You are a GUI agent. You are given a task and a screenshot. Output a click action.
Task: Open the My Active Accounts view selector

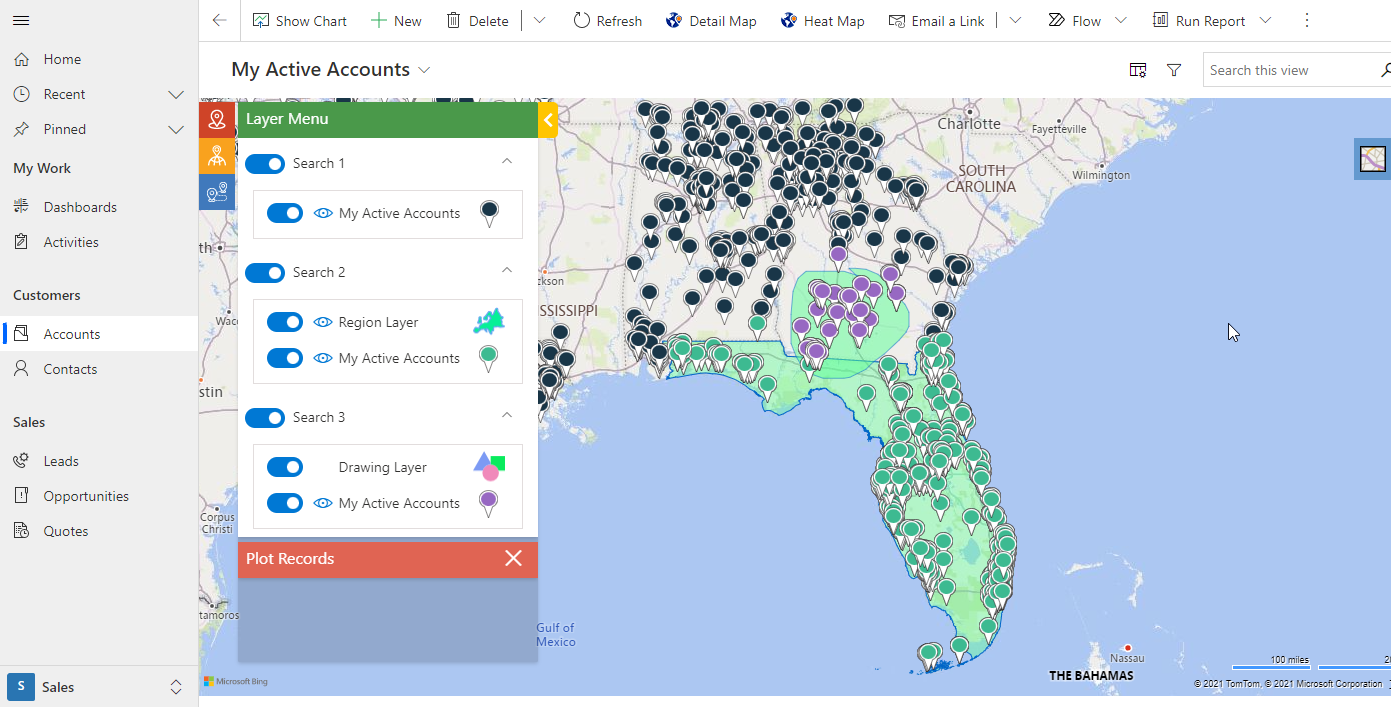coord(424,69)
